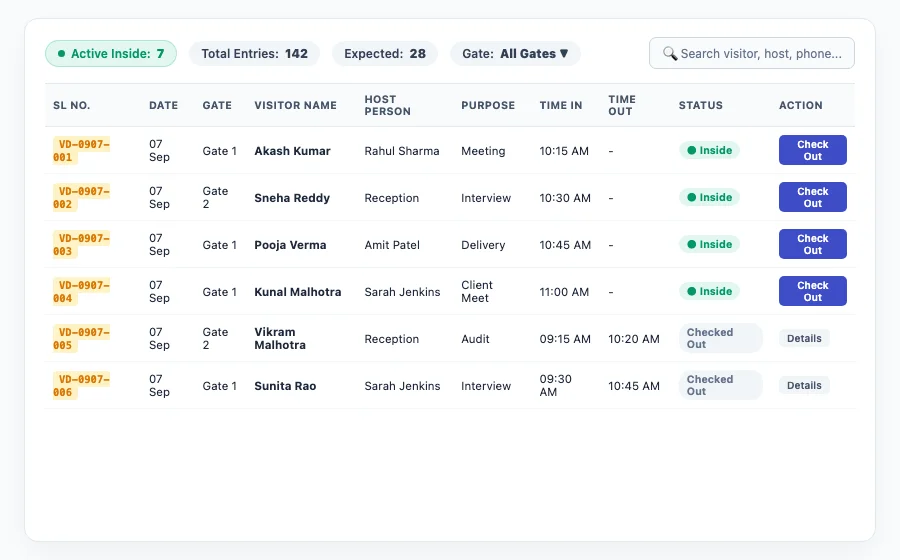The image size is (900, 560).
Task: Check out Pooja Verma
Action: pyautogui.click(x=812, y=244)
